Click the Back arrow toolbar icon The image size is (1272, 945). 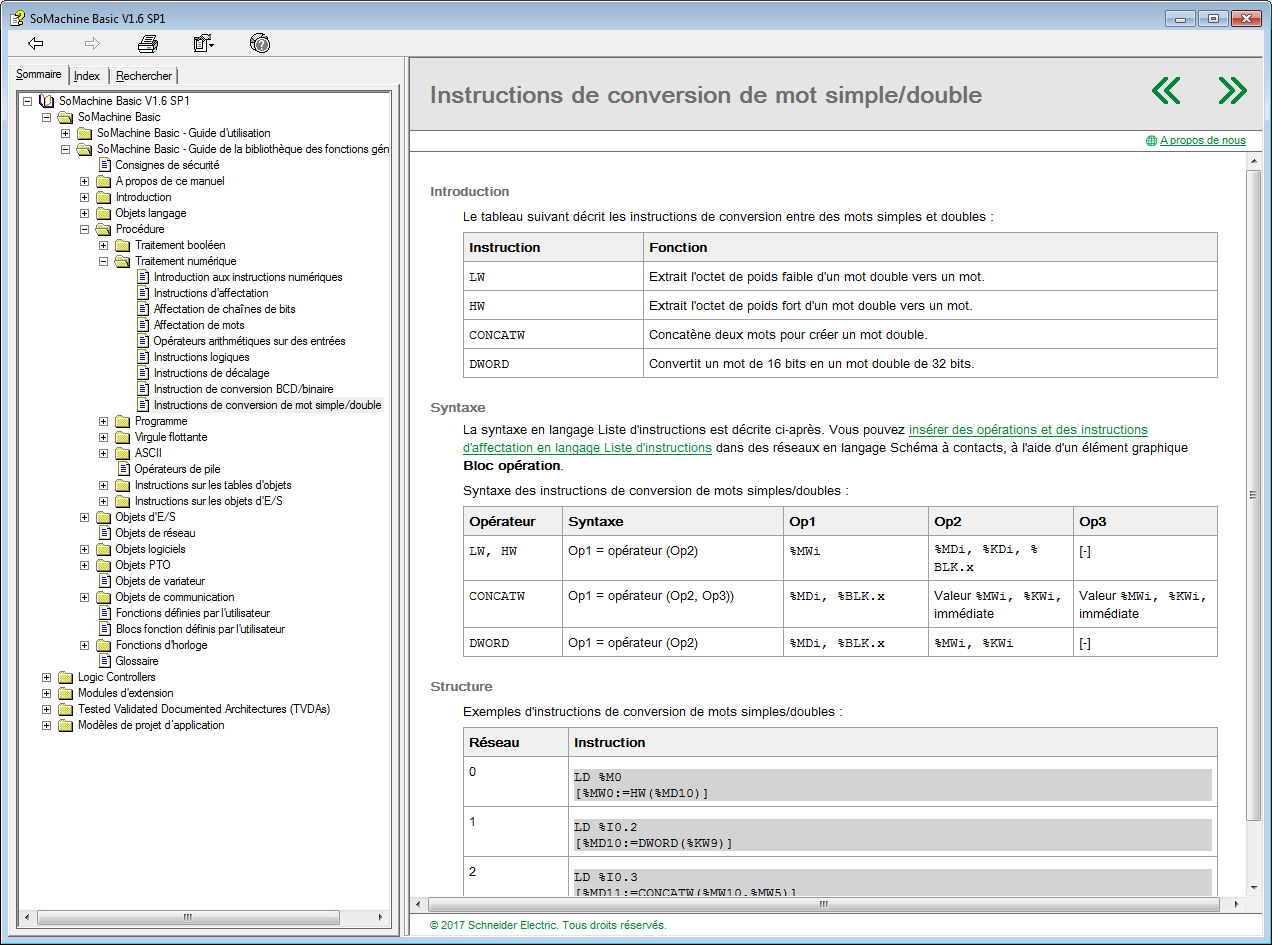coord(36,43)
